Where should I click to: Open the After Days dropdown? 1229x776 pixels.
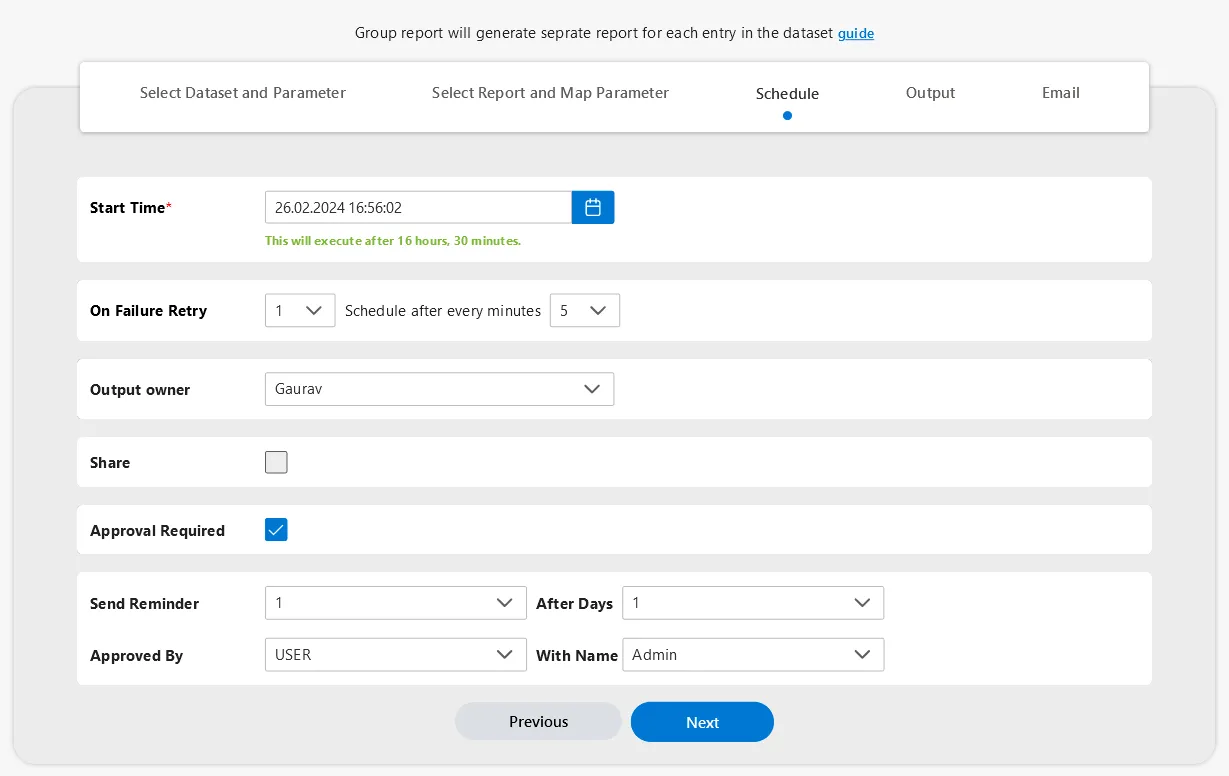click(x=753, y=603)
